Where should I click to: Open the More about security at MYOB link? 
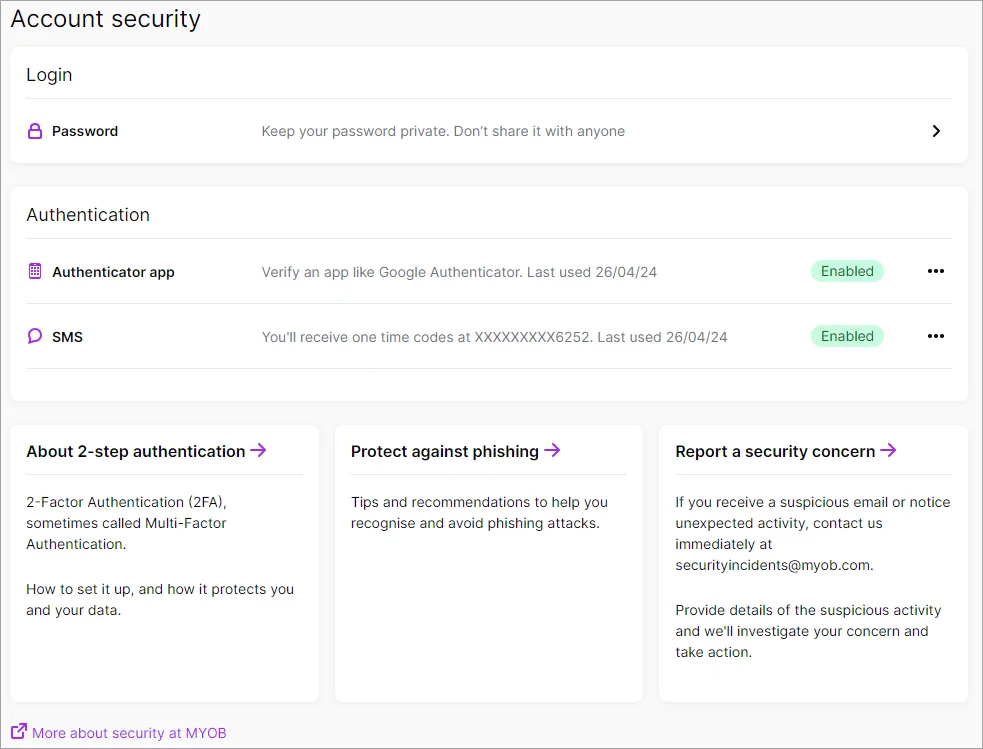click(x=129, y=733)
